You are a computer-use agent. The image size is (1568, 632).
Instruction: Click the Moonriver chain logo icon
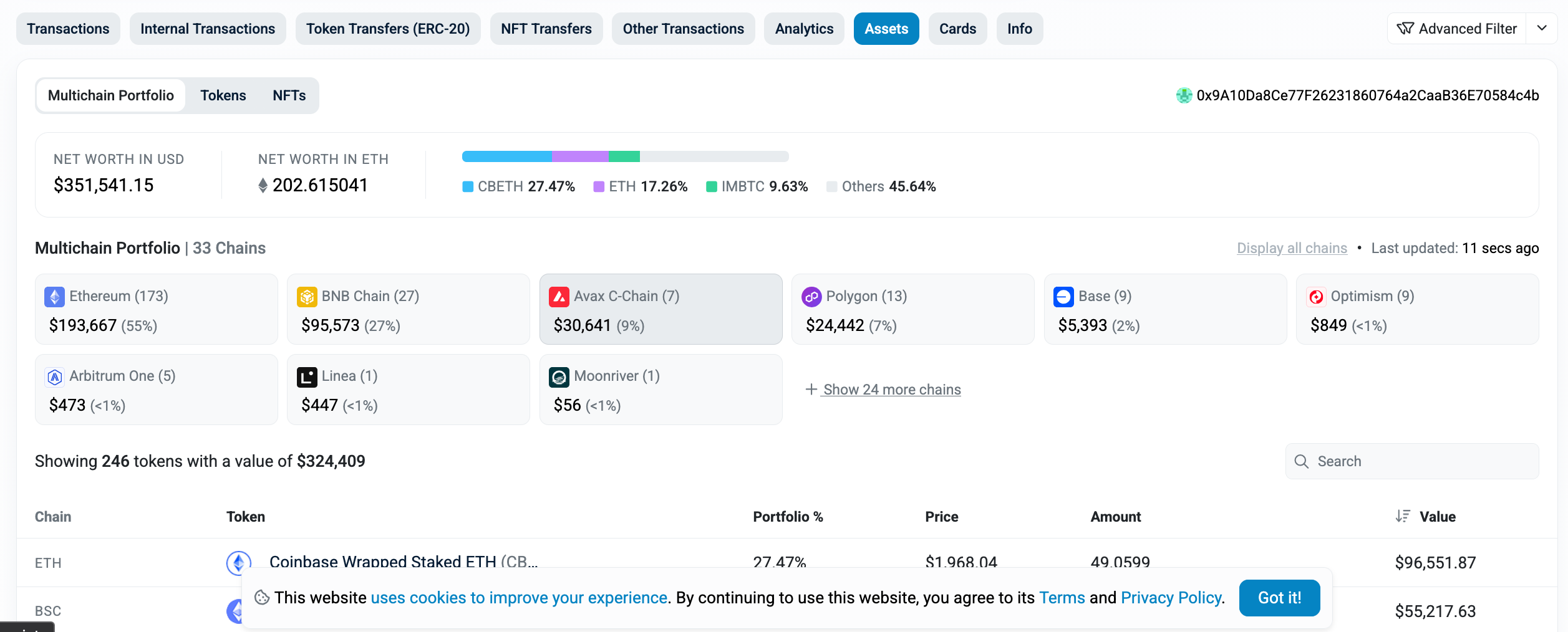(559, 376)
